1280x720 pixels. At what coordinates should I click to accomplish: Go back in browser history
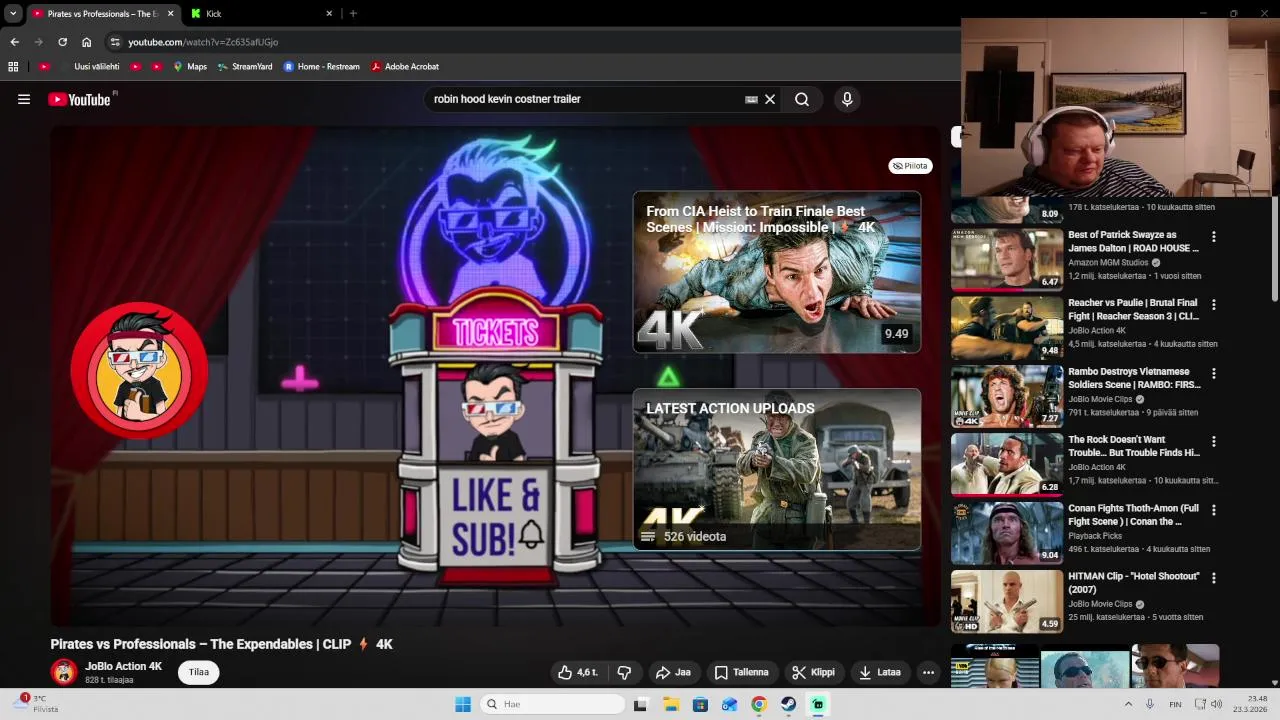[x=14, y=42]
